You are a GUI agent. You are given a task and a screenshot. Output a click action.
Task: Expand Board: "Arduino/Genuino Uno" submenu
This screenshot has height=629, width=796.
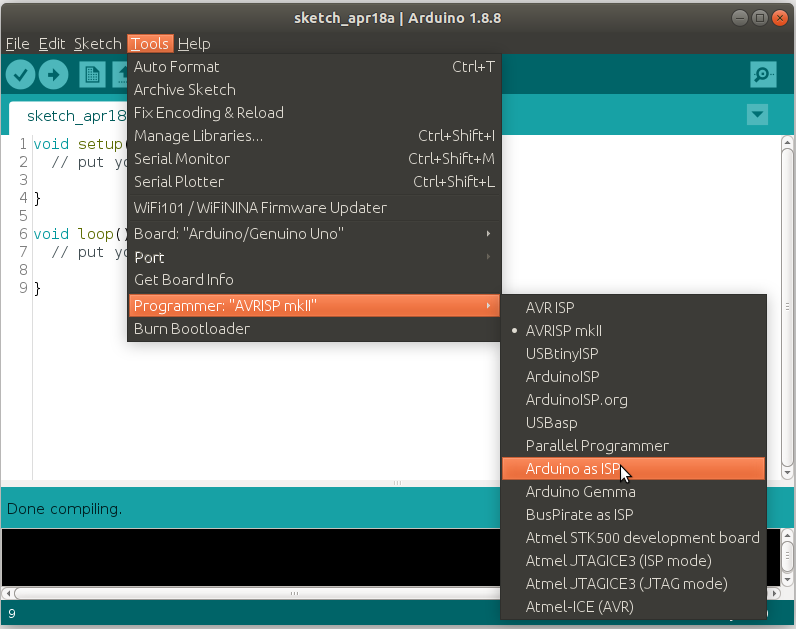(x=314, y=234)
